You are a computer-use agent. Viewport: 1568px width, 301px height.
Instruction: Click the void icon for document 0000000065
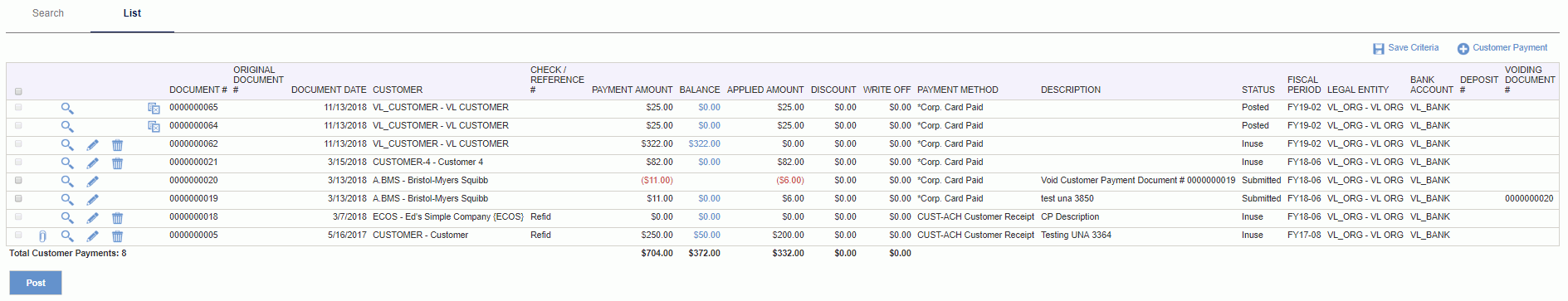(154, 109)
